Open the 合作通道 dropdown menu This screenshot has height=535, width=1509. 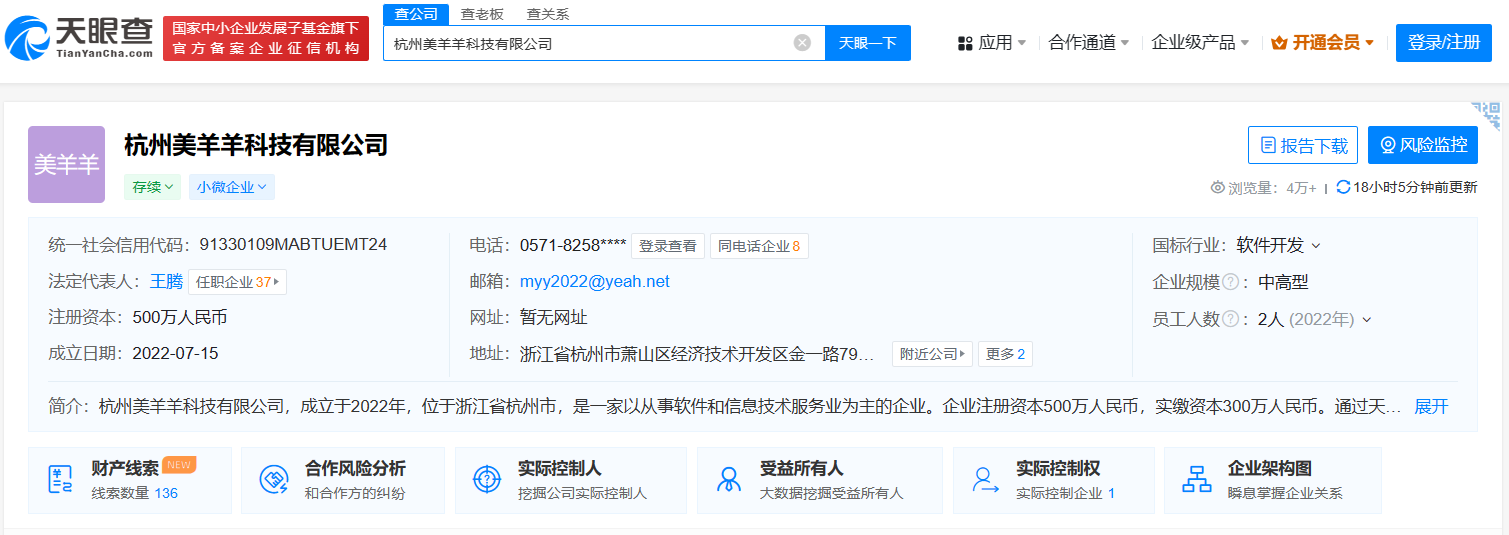[1089, 43]
